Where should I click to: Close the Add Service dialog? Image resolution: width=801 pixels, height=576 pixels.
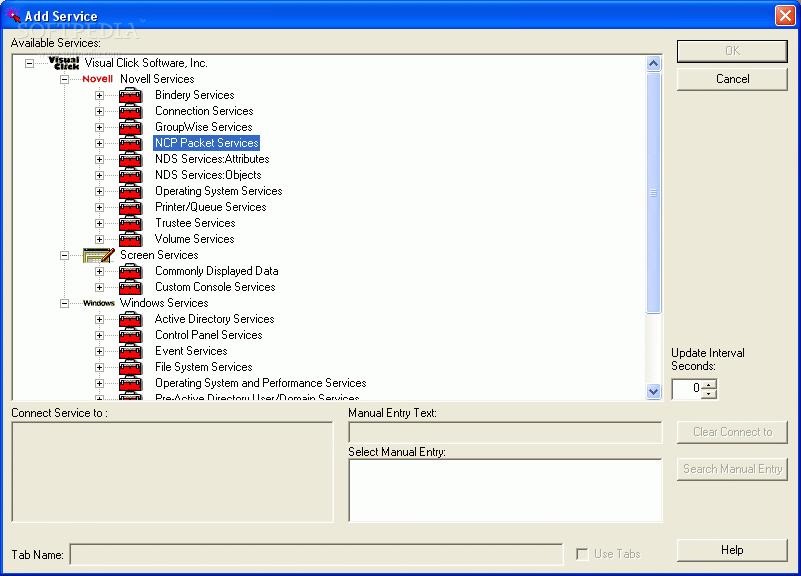point(785,15)
